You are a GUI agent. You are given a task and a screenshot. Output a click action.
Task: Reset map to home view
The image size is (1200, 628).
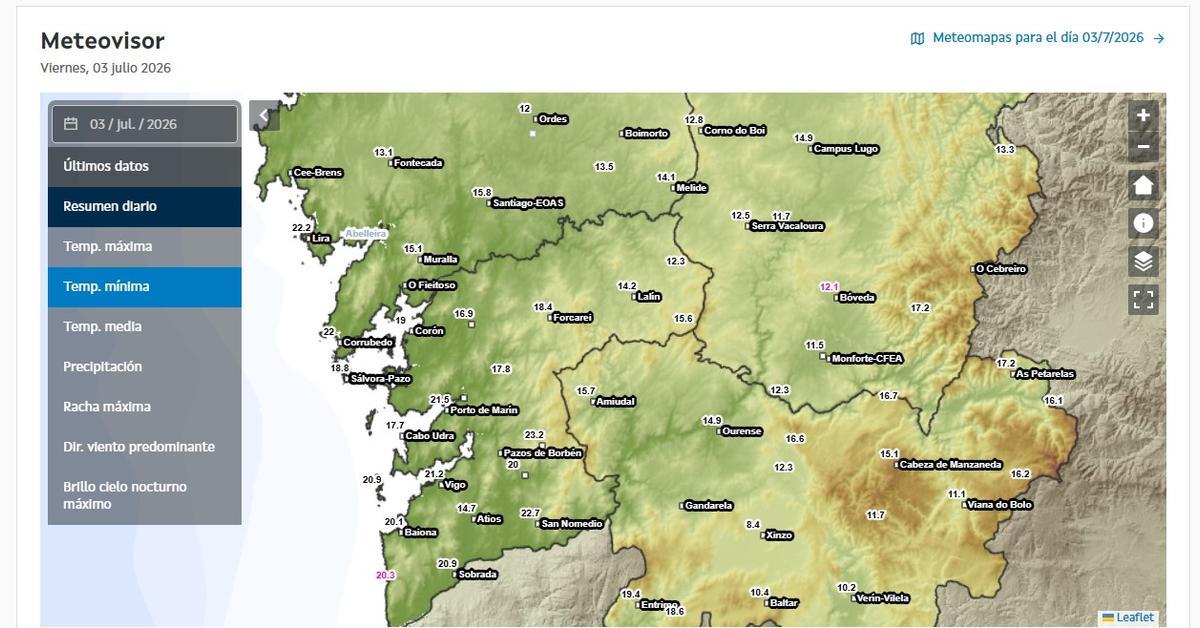pos(1143,185)
